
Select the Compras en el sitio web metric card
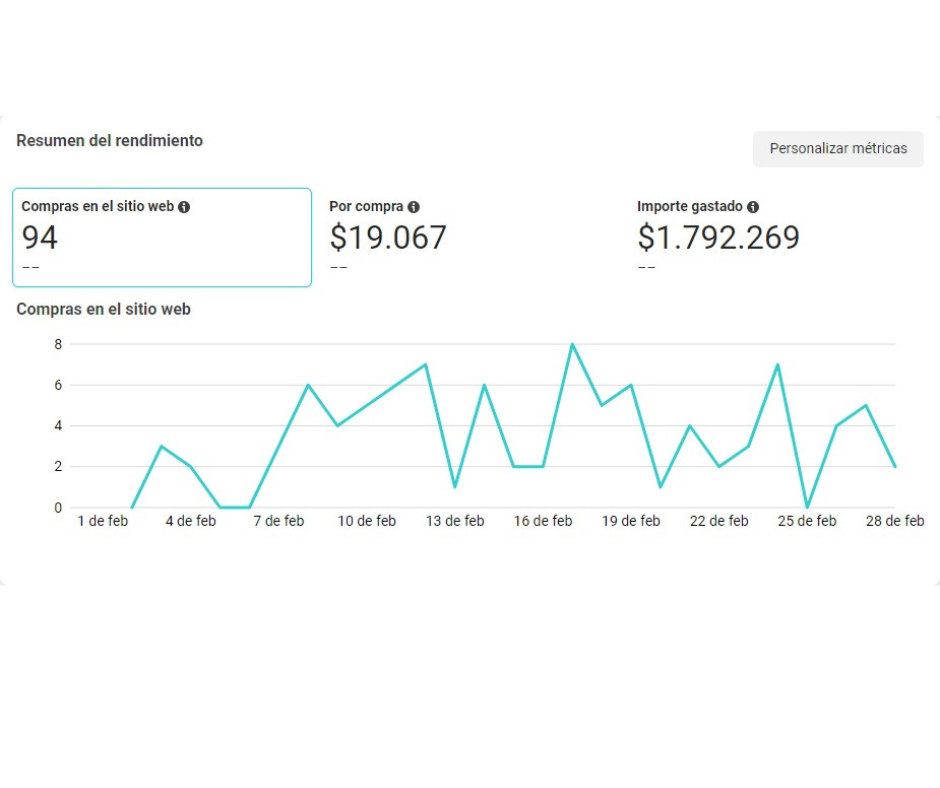(x=162, y=237)
